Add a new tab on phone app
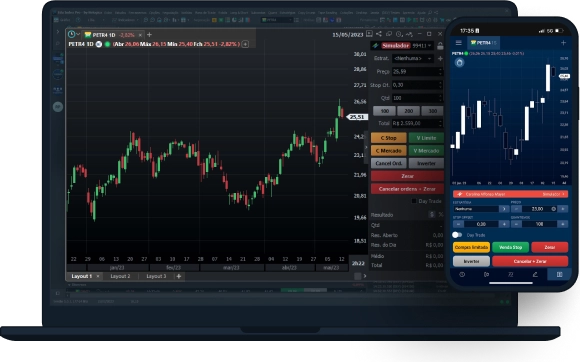The height and width of the screenshot is (362, 580). pyautogui.click(x=563, y=43)
